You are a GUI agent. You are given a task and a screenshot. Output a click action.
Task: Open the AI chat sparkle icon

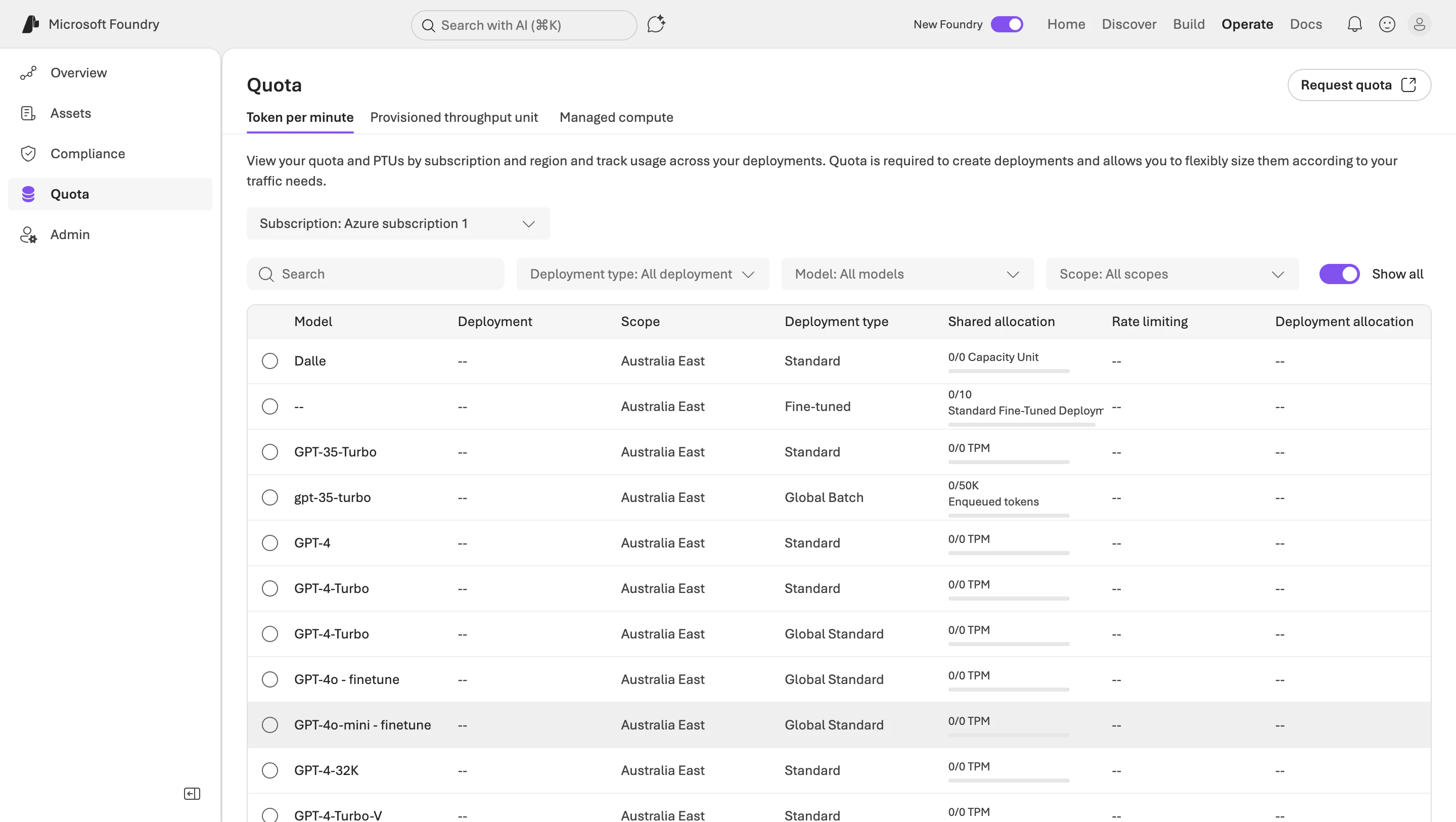pyautogui.click(x=656, y=24)
